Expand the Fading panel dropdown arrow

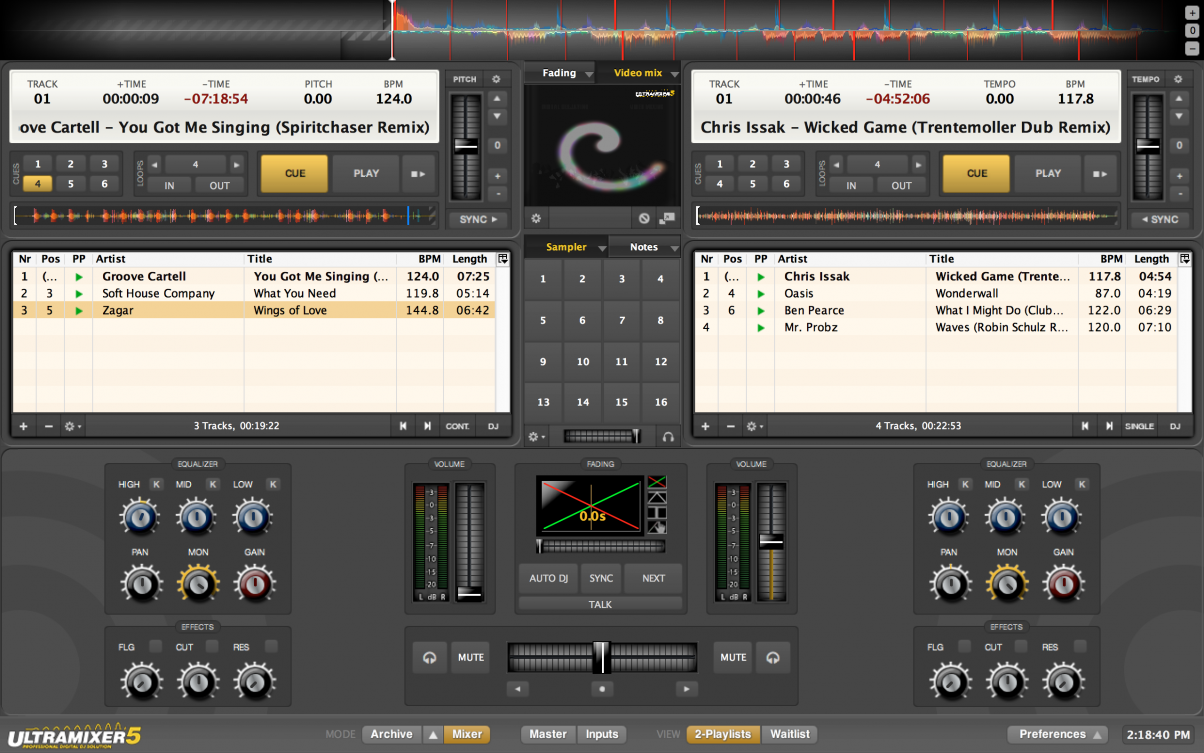click(588, 74)
